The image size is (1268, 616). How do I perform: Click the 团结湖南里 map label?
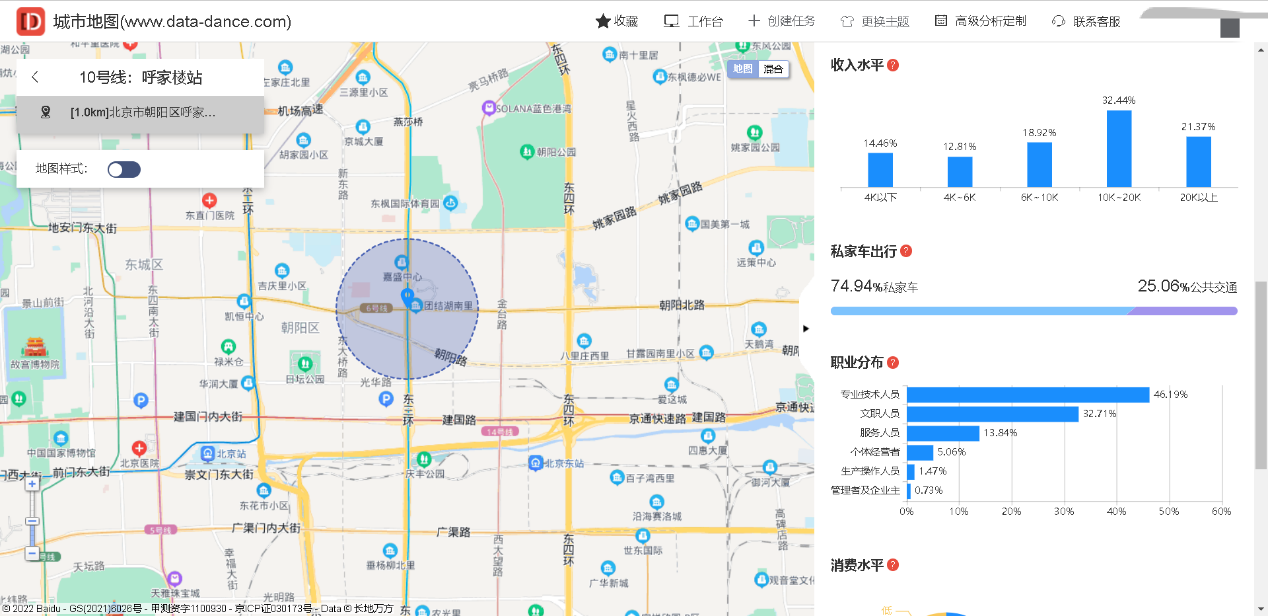[446, 304]
